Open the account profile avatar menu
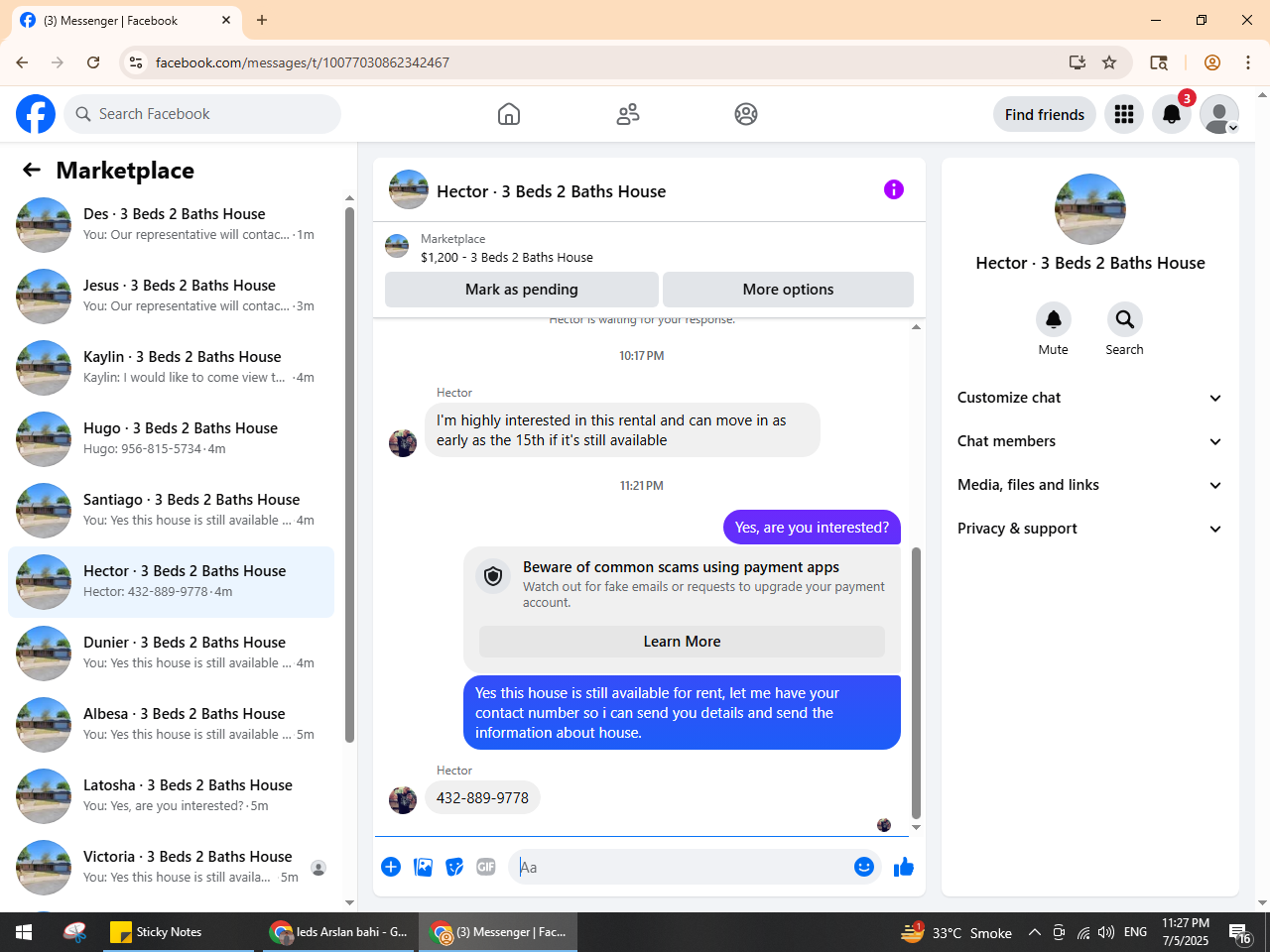Screen dimensions: 1270x952 (x=1219, y=114)
